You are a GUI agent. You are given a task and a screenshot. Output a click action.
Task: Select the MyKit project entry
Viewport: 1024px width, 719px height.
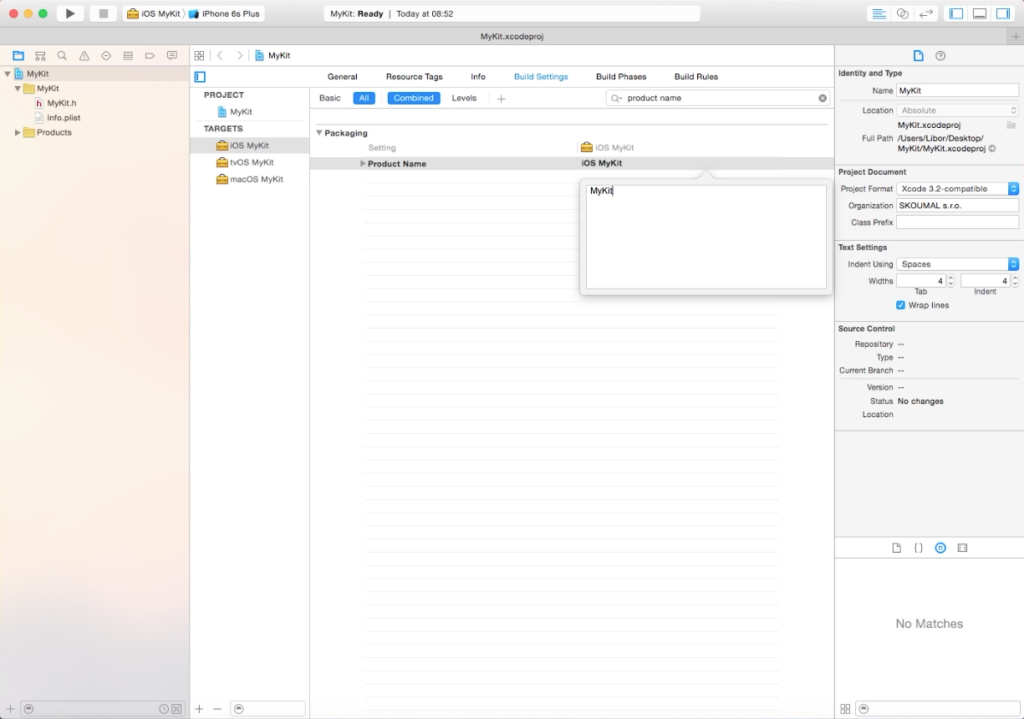pyautogui.click(x=235, y=112)
